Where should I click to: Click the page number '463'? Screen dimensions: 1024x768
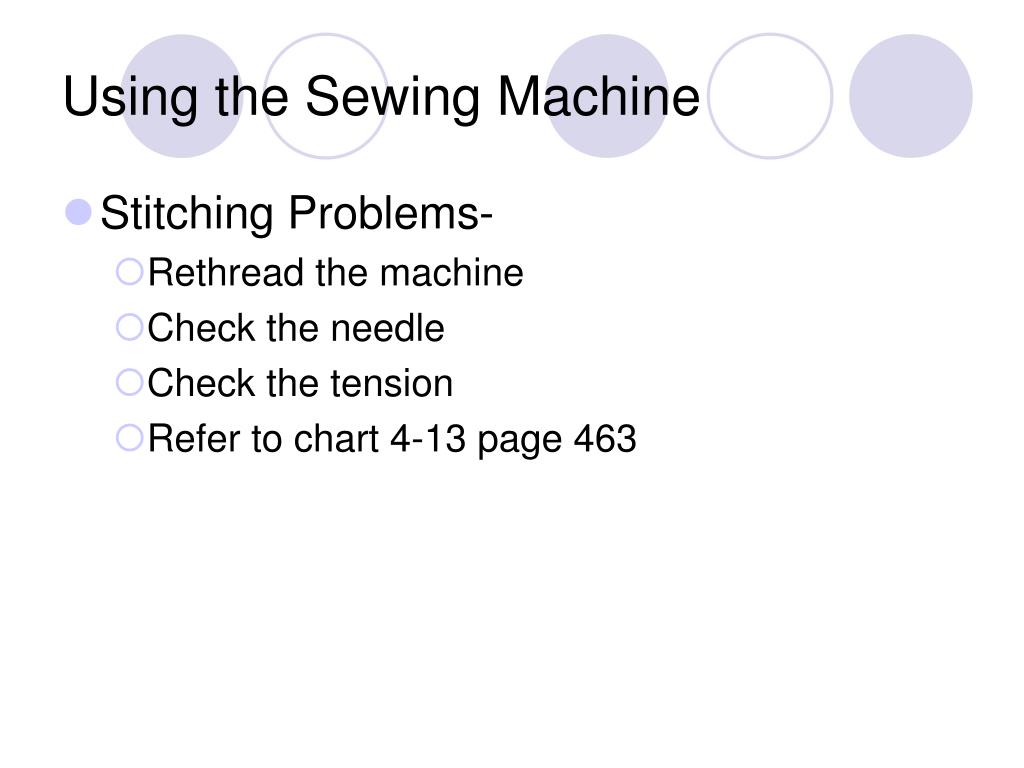[605, 438]
